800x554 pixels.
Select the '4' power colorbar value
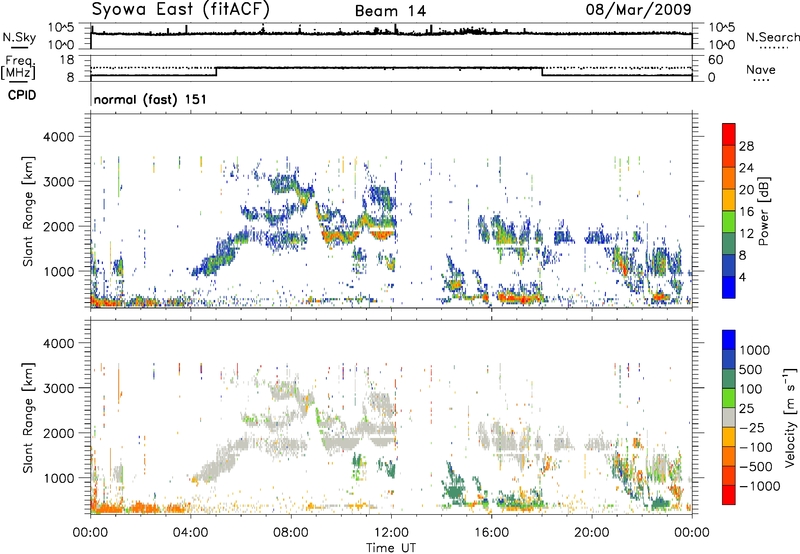pos(742,278)
